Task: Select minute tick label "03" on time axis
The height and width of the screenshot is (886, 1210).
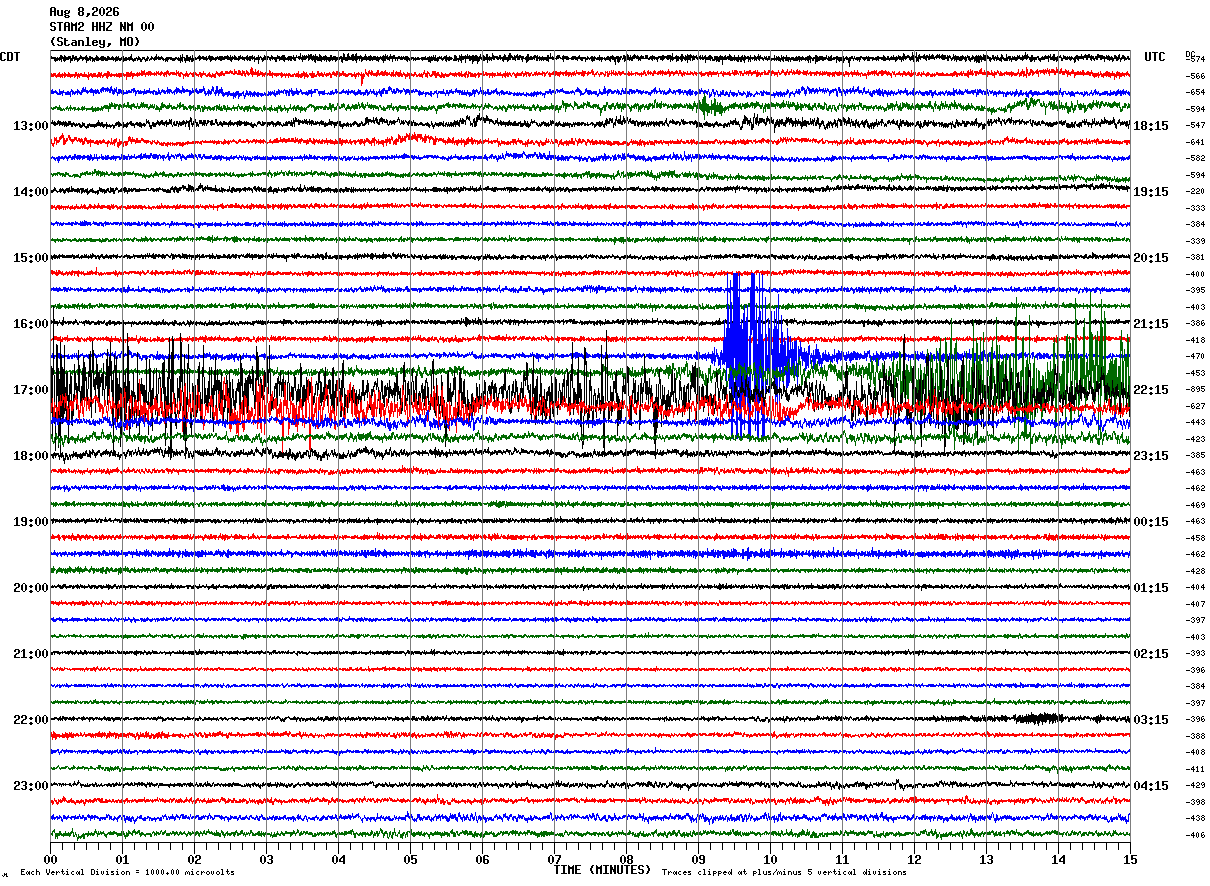Action: (266, 859)
